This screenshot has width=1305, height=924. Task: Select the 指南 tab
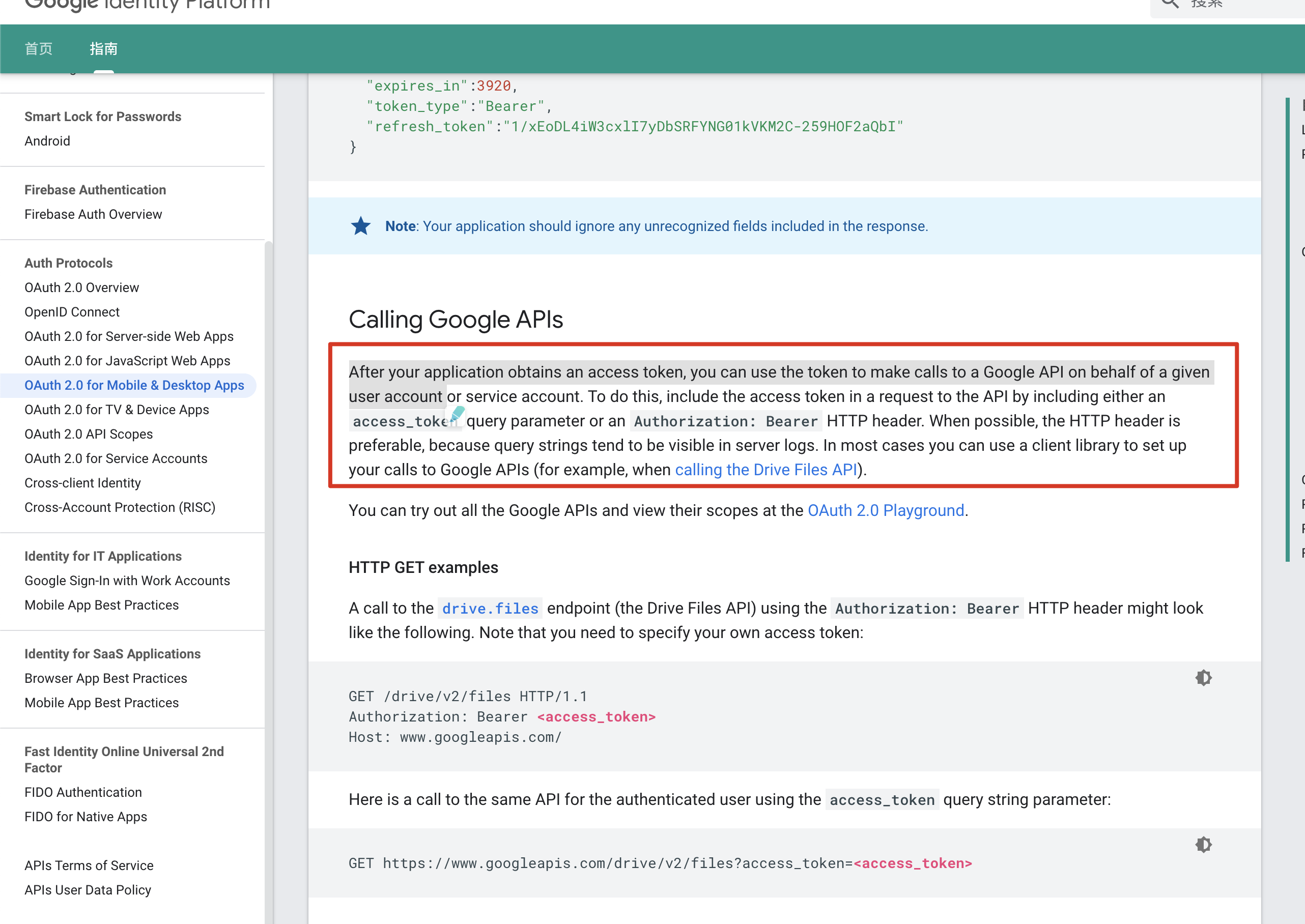104,49
